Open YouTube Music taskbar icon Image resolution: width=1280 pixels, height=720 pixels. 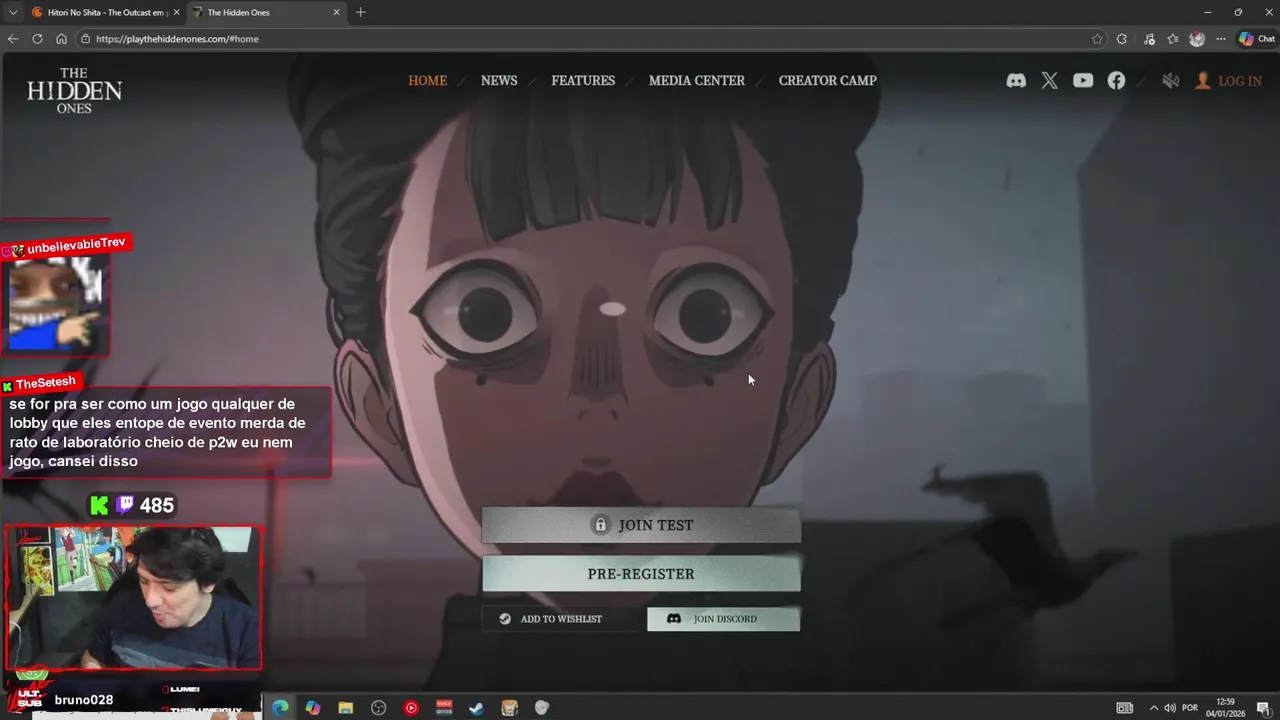pos(411,708)
